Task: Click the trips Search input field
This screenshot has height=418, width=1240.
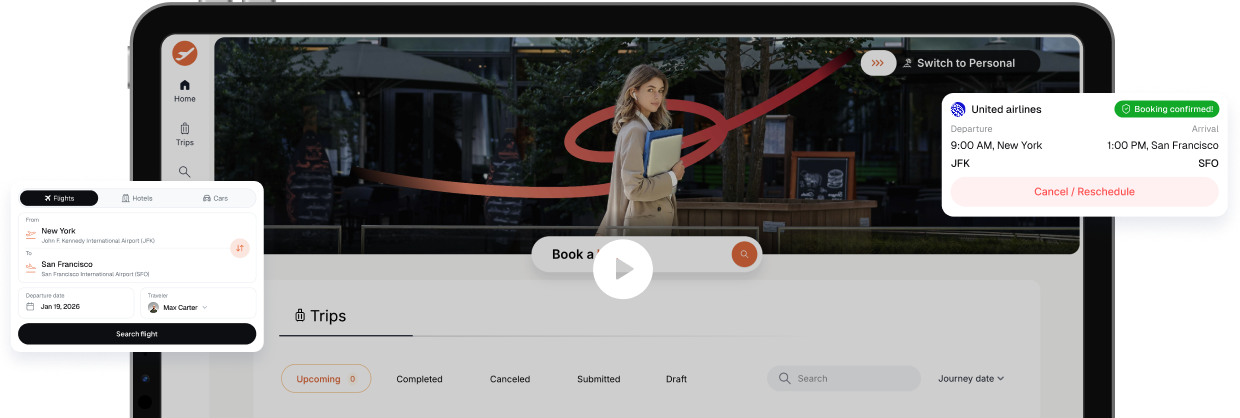Action: [x=844, y=379]
